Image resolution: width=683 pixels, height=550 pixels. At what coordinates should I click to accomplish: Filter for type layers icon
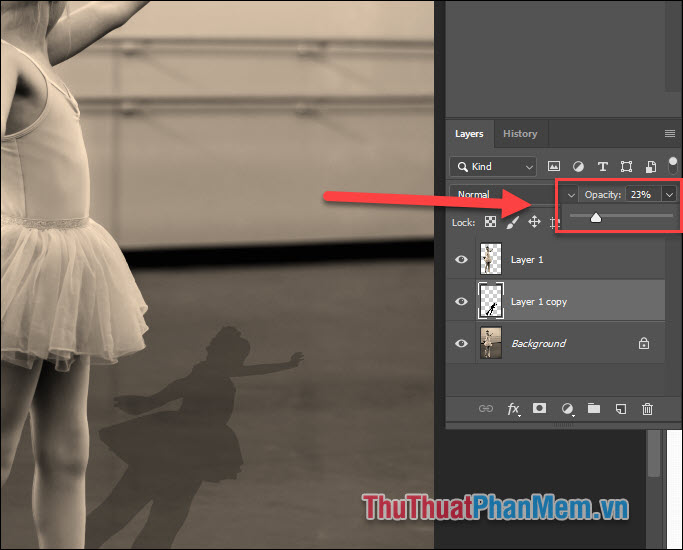[x=602, y=166]
